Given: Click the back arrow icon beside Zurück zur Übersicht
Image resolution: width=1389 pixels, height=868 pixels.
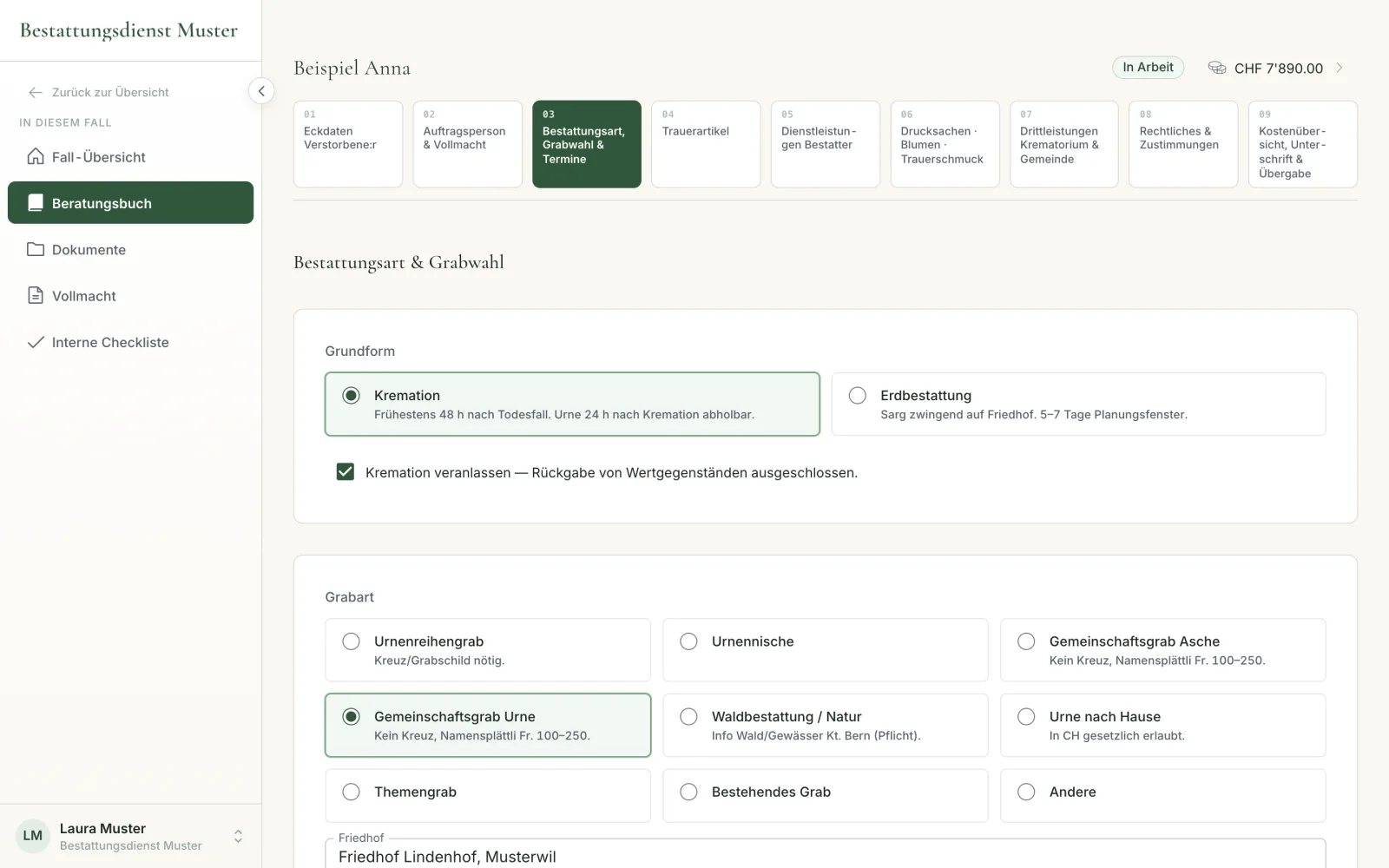Looking at the screenshot, I should [36, 92].
